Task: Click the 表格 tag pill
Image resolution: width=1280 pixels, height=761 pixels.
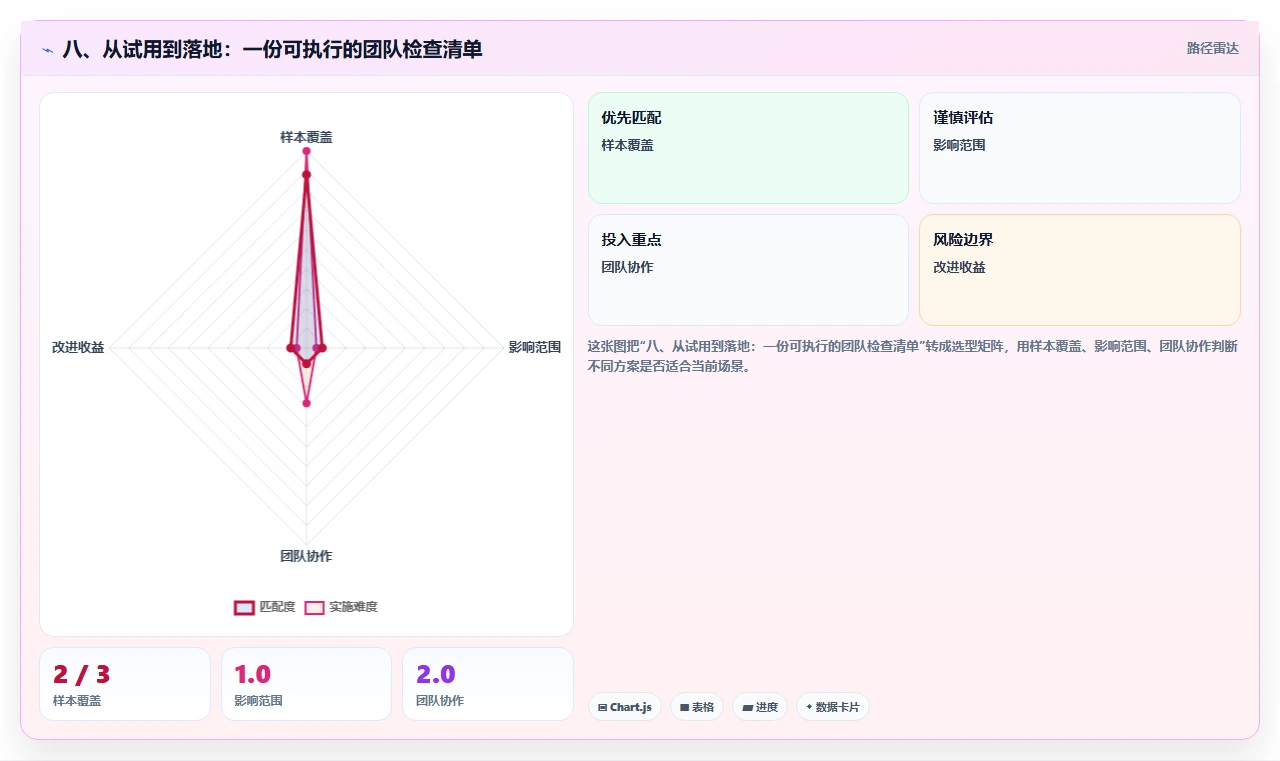Action: pyautogui.click(x=697, y=707)
